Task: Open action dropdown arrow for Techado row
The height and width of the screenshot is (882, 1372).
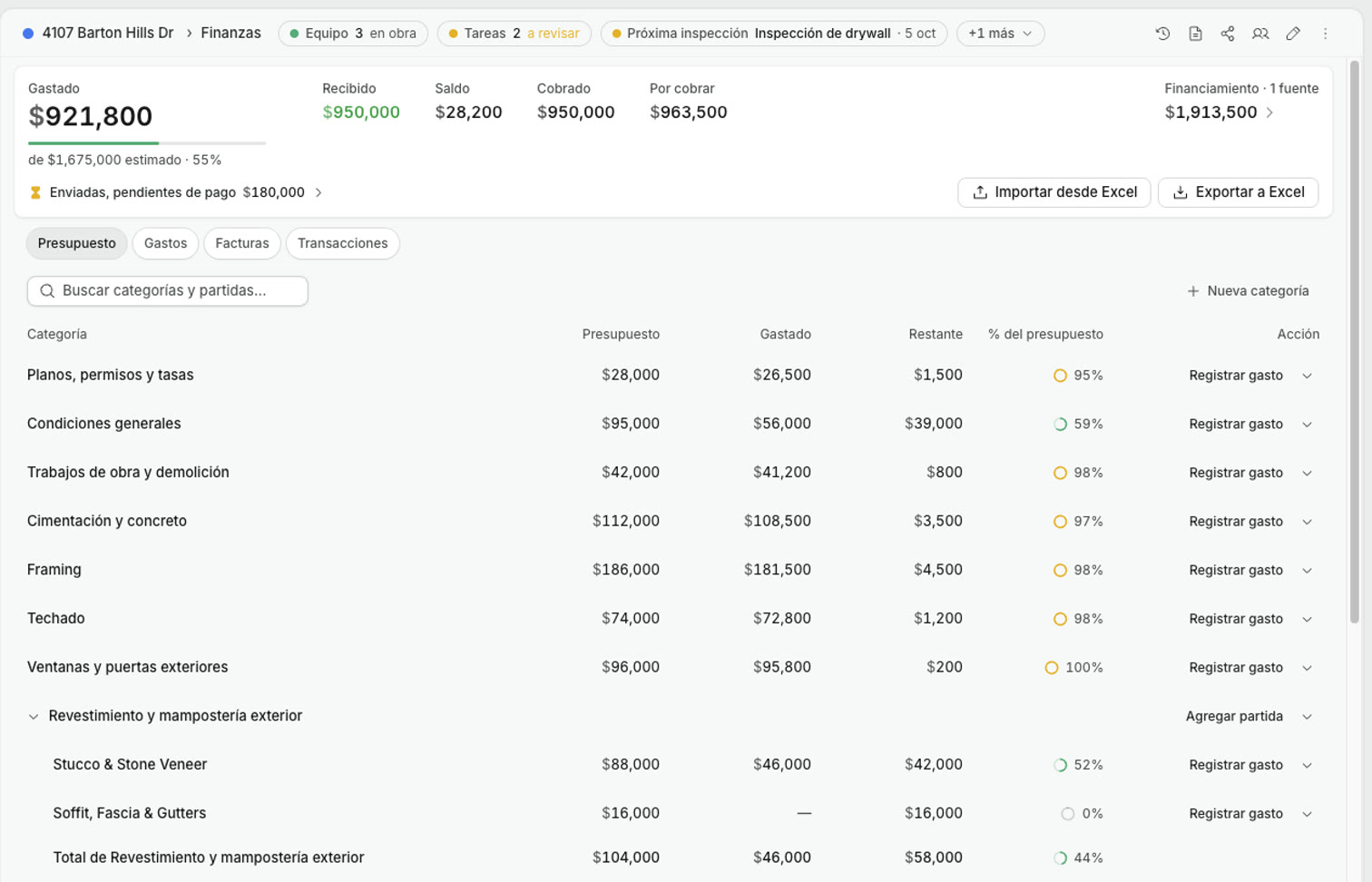Action: tap(1308, 620)
